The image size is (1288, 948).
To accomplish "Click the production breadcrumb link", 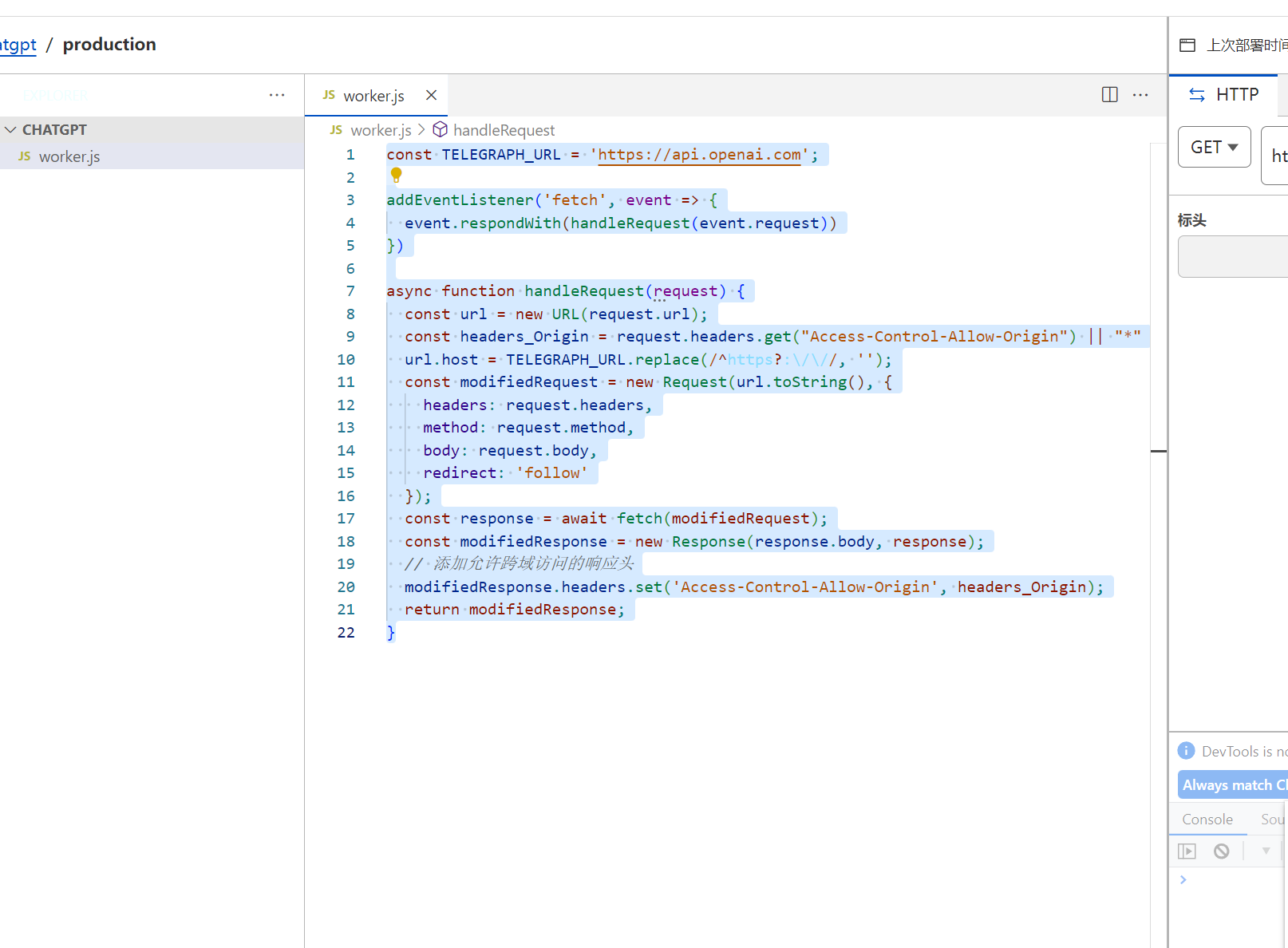I will pyautogui.click(x=109, y=45).
